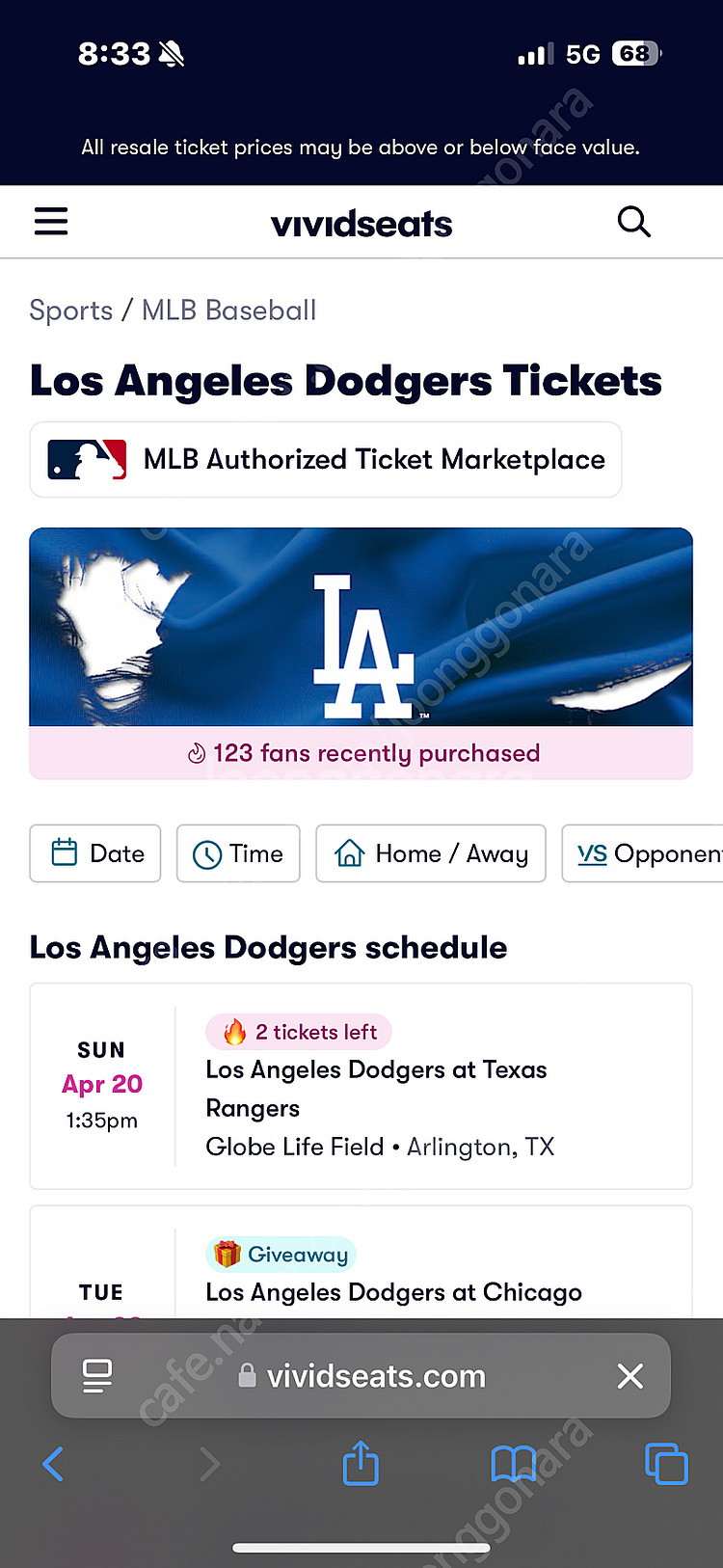Open Safari bookmarks book icon
This screenshot has height=1568, width=723.
(513, 1464)
